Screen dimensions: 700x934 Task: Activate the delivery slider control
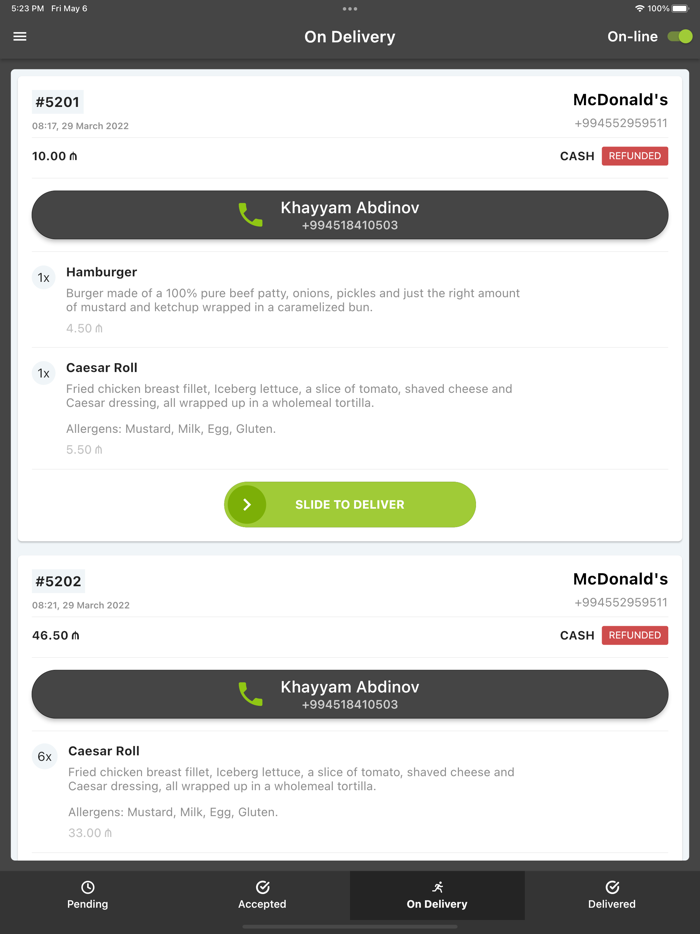(x=349, y=504)
